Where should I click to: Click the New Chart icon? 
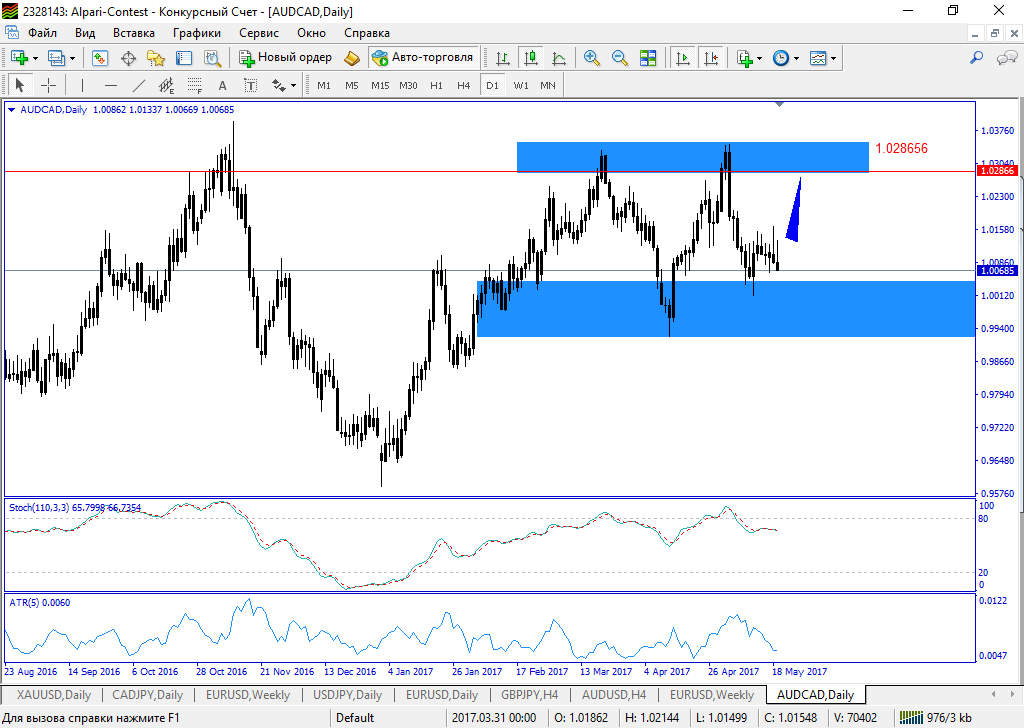(x=19, y=58)
